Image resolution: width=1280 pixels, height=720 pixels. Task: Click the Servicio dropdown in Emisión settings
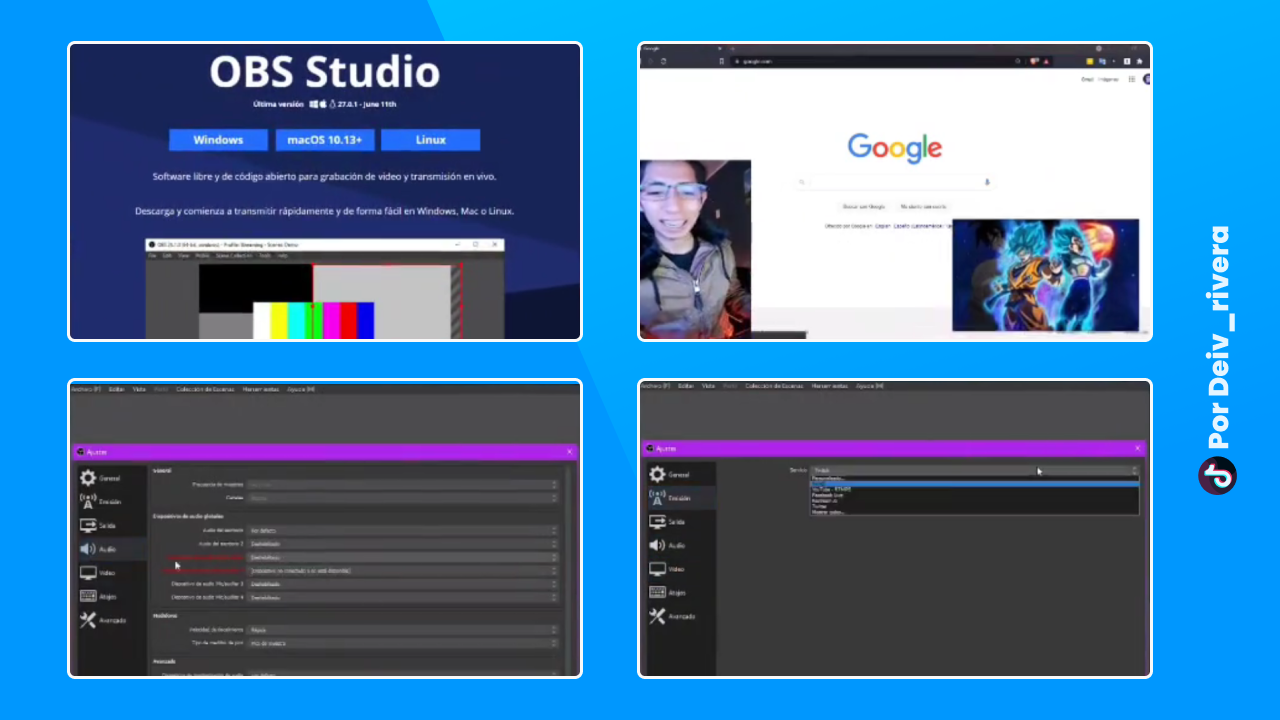tap(974, 470)
